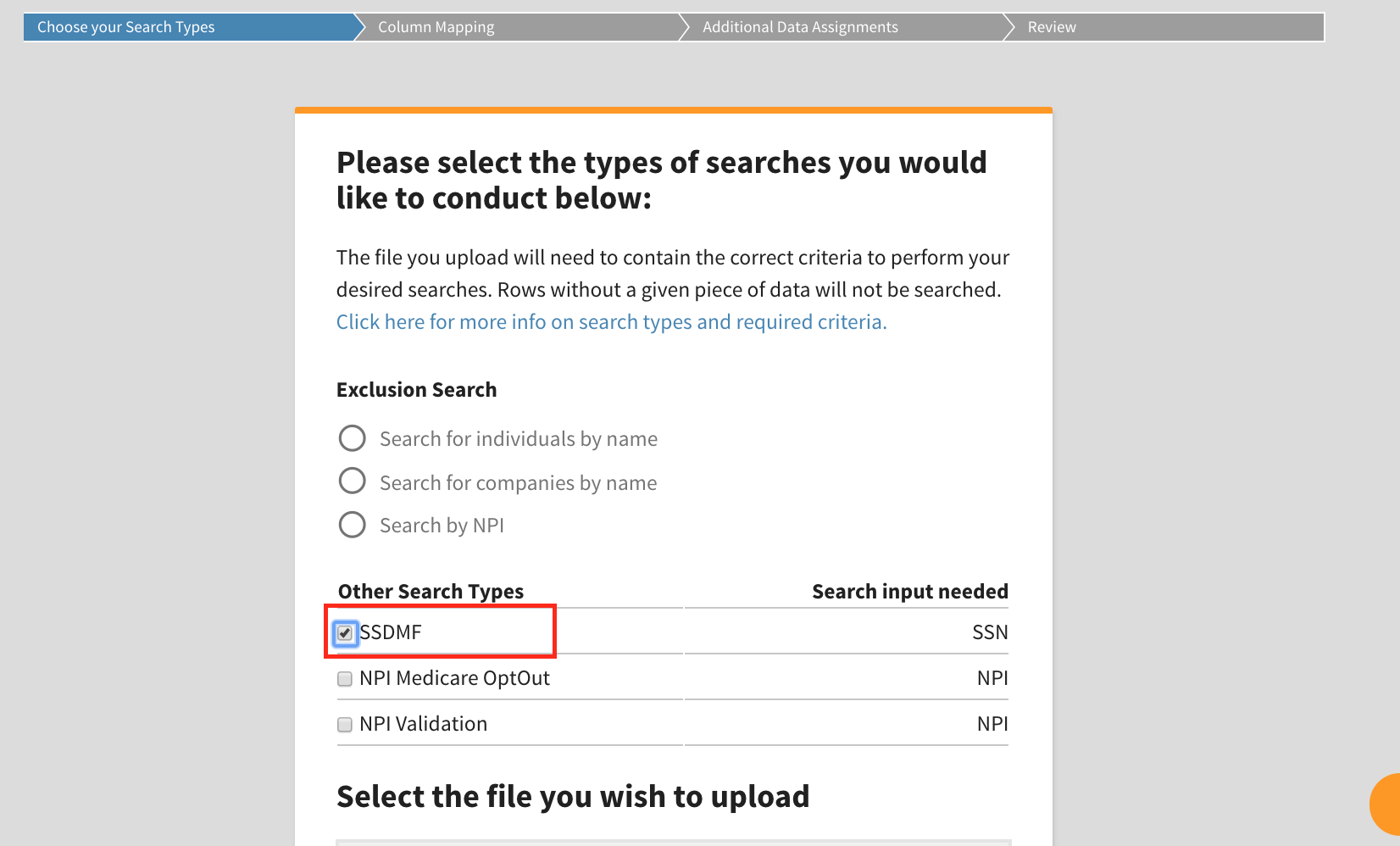The image size is (1400, 846).
Task: Select the 'Search for individuals by name' option
Action: 352,438
